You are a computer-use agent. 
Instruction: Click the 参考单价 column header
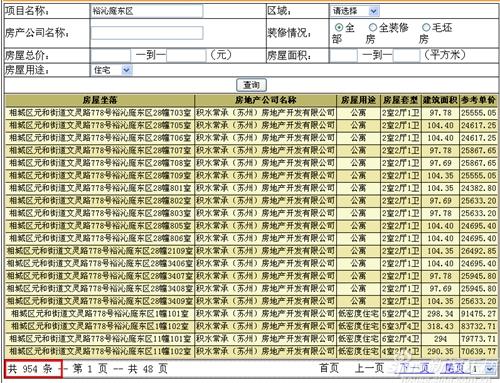pos(478,100)
